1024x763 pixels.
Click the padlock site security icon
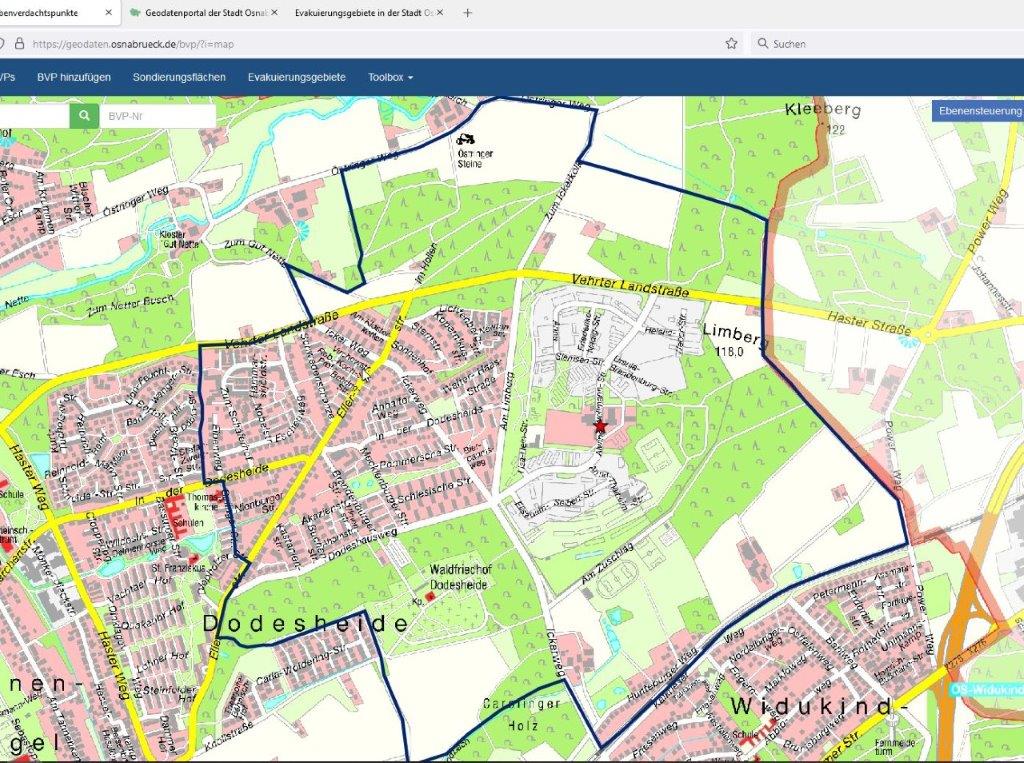[x=20, y=44]
